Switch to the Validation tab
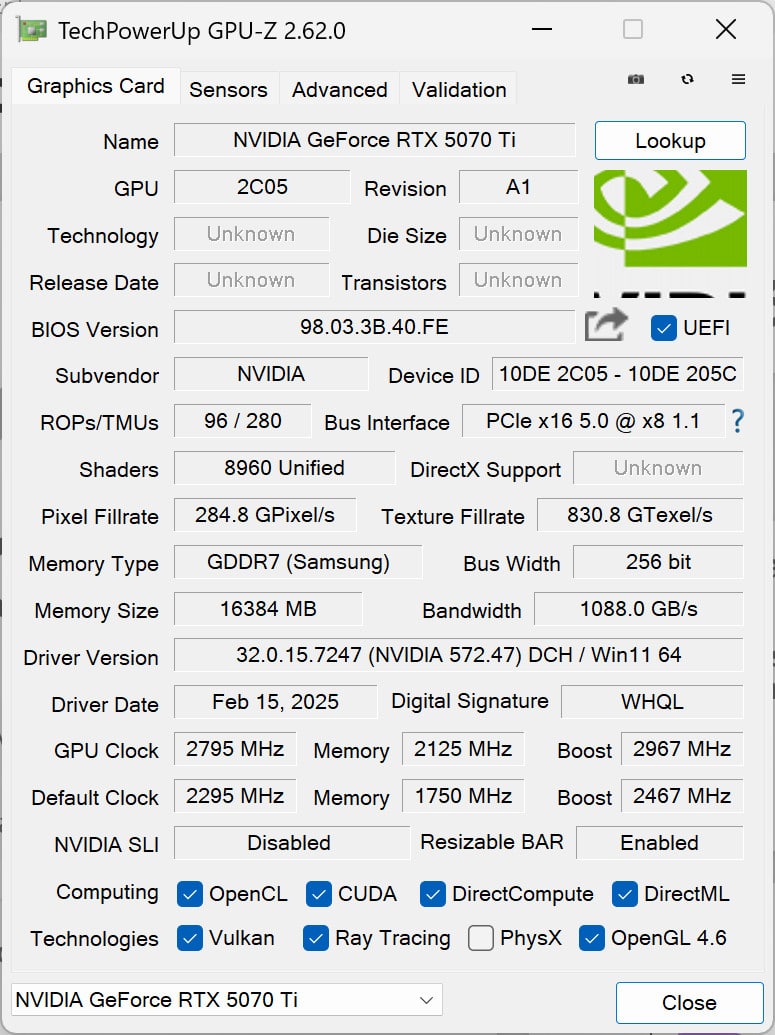 459,89
